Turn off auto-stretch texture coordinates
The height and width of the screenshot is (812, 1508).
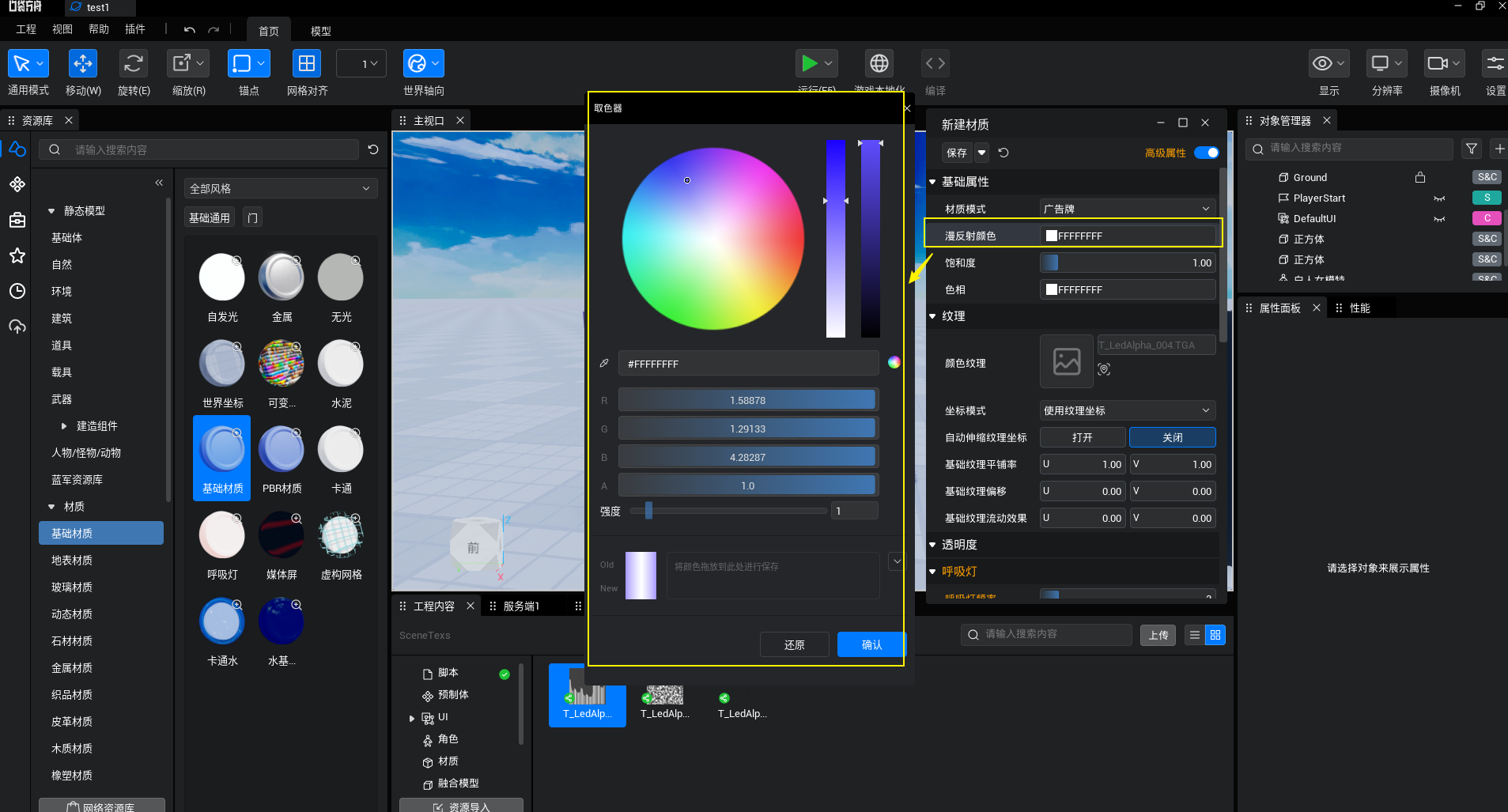[1172, 437]
